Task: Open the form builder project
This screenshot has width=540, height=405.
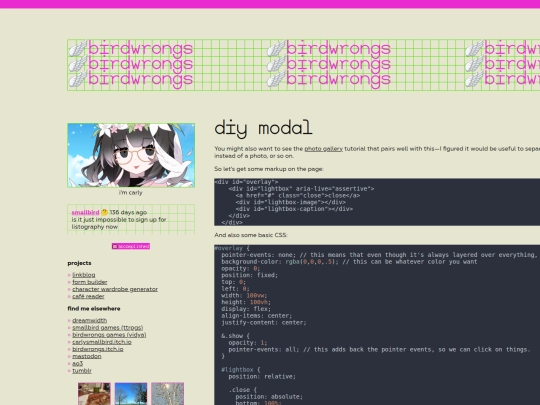Action: (90, 282)
